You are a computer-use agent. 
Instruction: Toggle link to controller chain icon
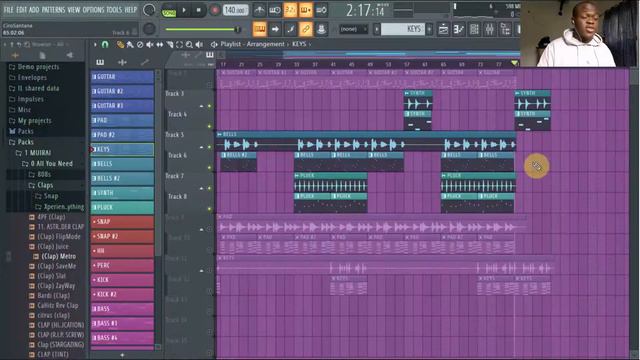tap(306, 29)
